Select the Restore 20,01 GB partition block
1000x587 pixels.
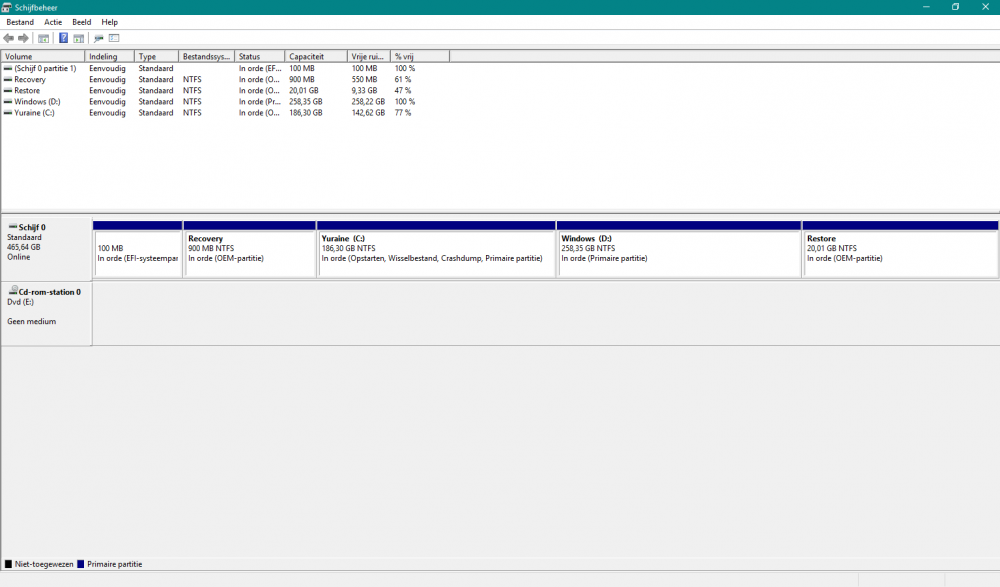(x=900, y=253)
